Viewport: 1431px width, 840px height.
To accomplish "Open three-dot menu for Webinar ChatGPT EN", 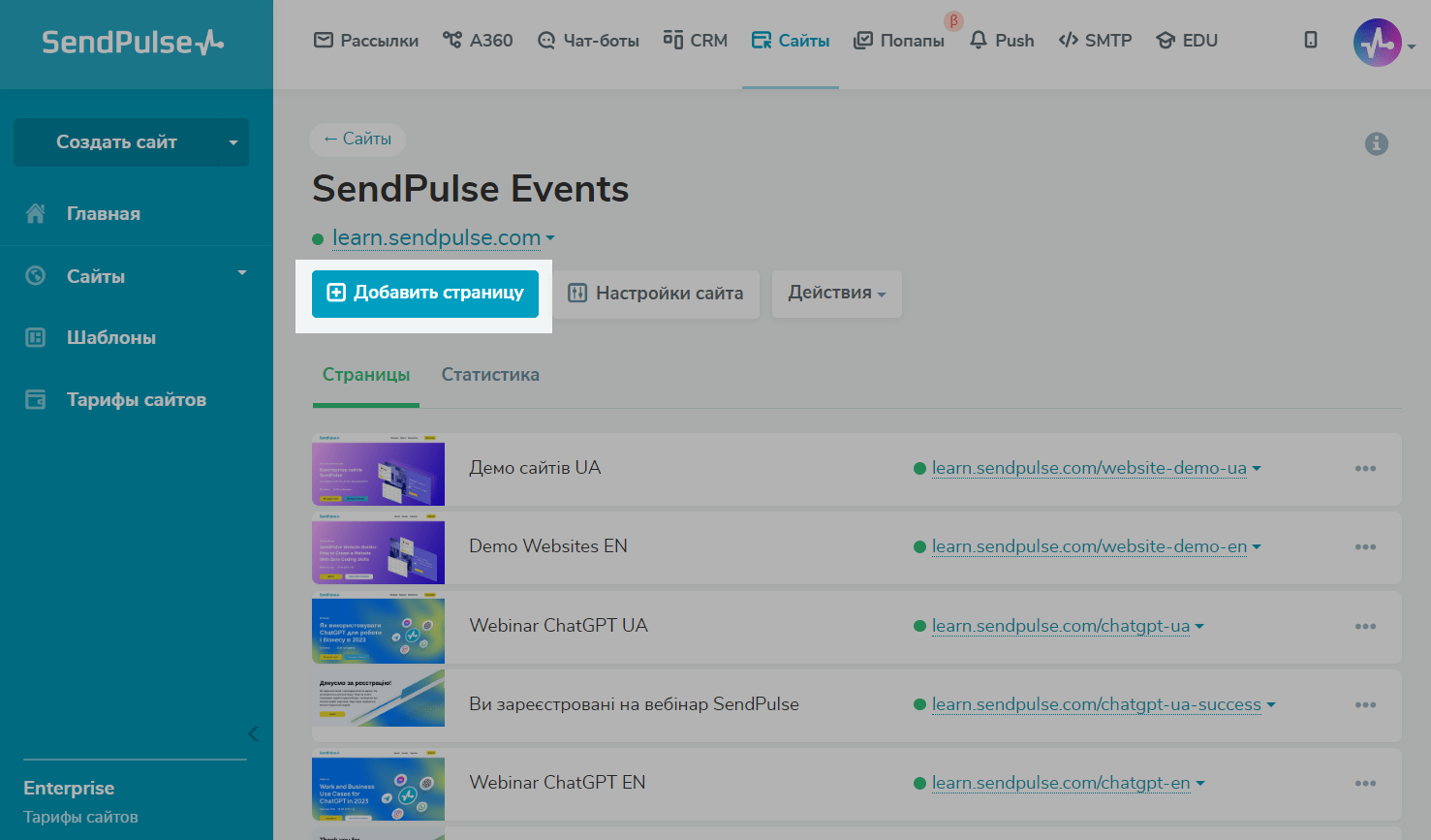I will click(x=1366, y=784).
